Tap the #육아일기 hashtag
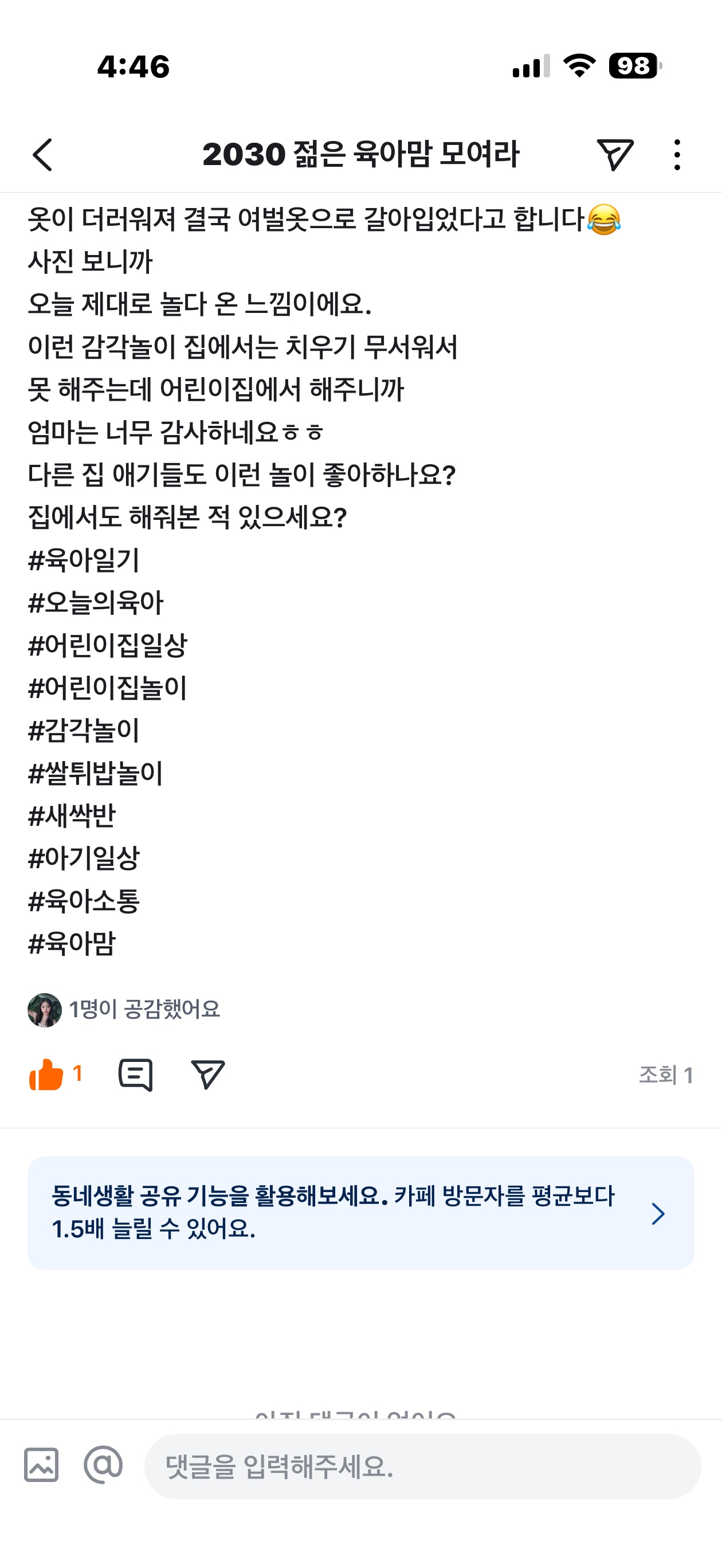 pyautogui.click(x=84, y=560)
